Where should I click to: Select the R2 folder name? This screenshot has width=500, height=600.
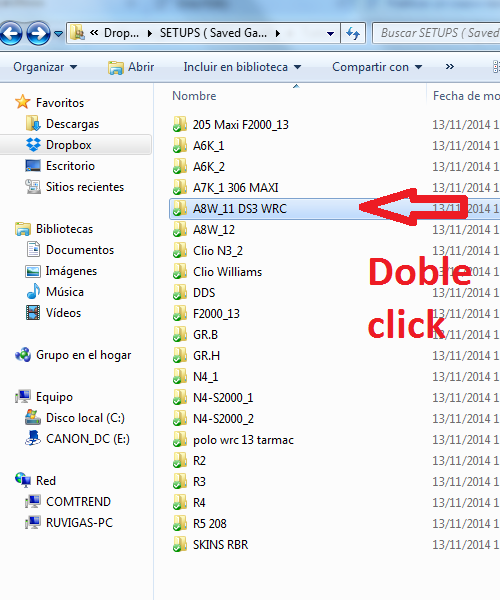tap(199, 461)
